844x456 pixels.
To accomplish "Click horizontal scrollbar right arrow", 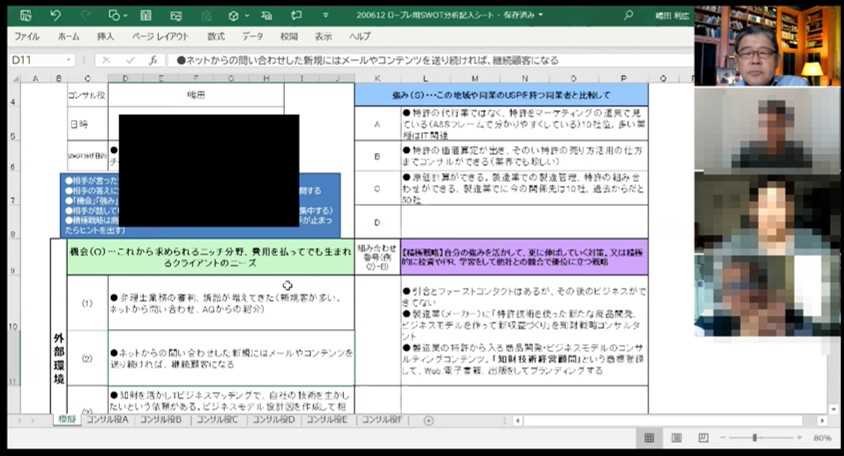I will coord(822,420).
